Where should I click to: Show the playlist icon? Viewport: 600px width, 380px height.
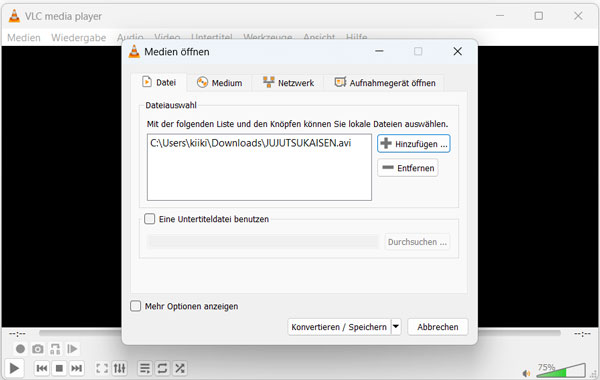click(145, 368)
